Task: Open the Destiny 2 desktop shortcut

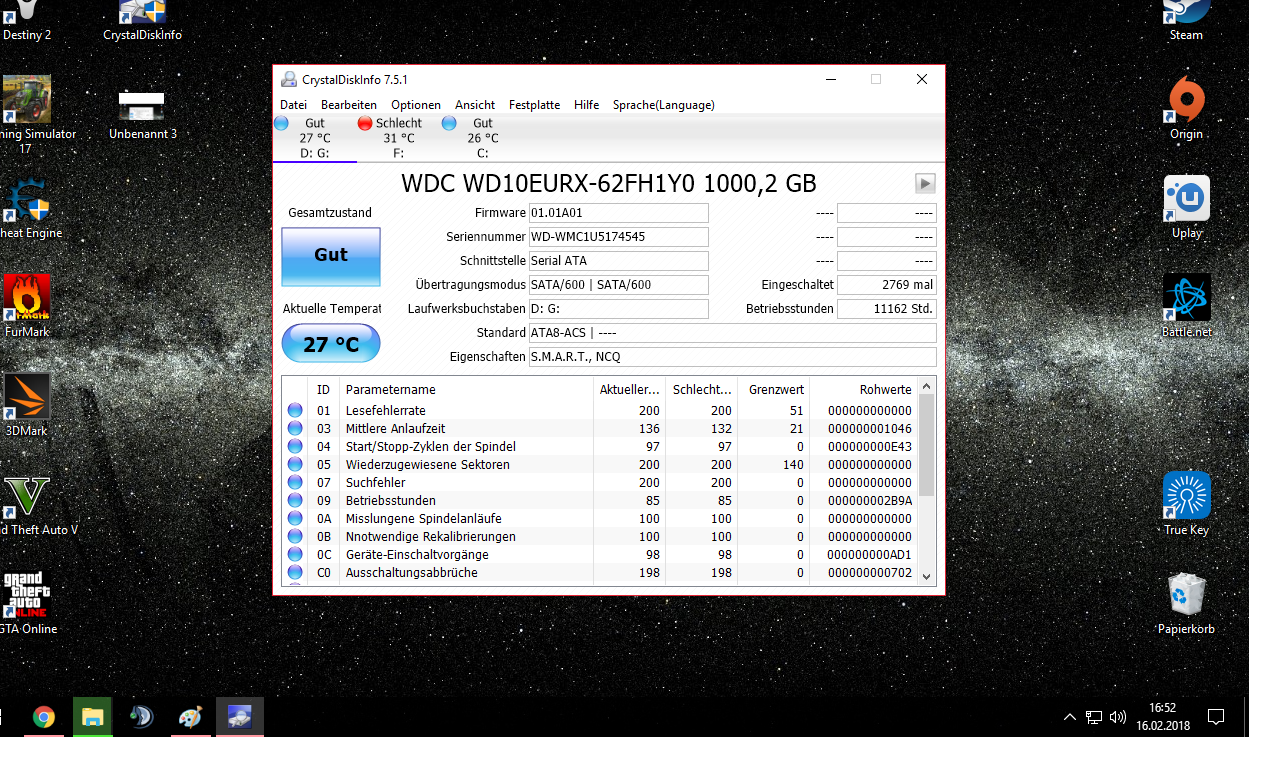Action: tap(27, 21)
